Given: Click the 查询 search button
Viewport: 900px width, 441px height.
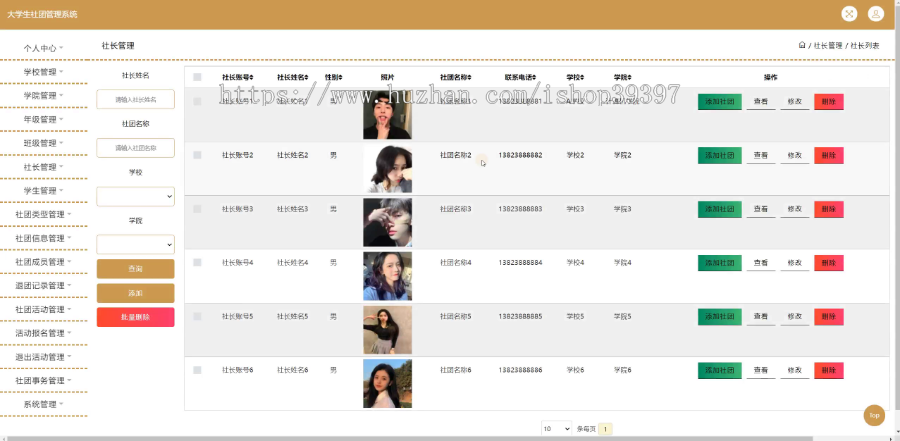Looking at the screenshot, I should [135, 269].
